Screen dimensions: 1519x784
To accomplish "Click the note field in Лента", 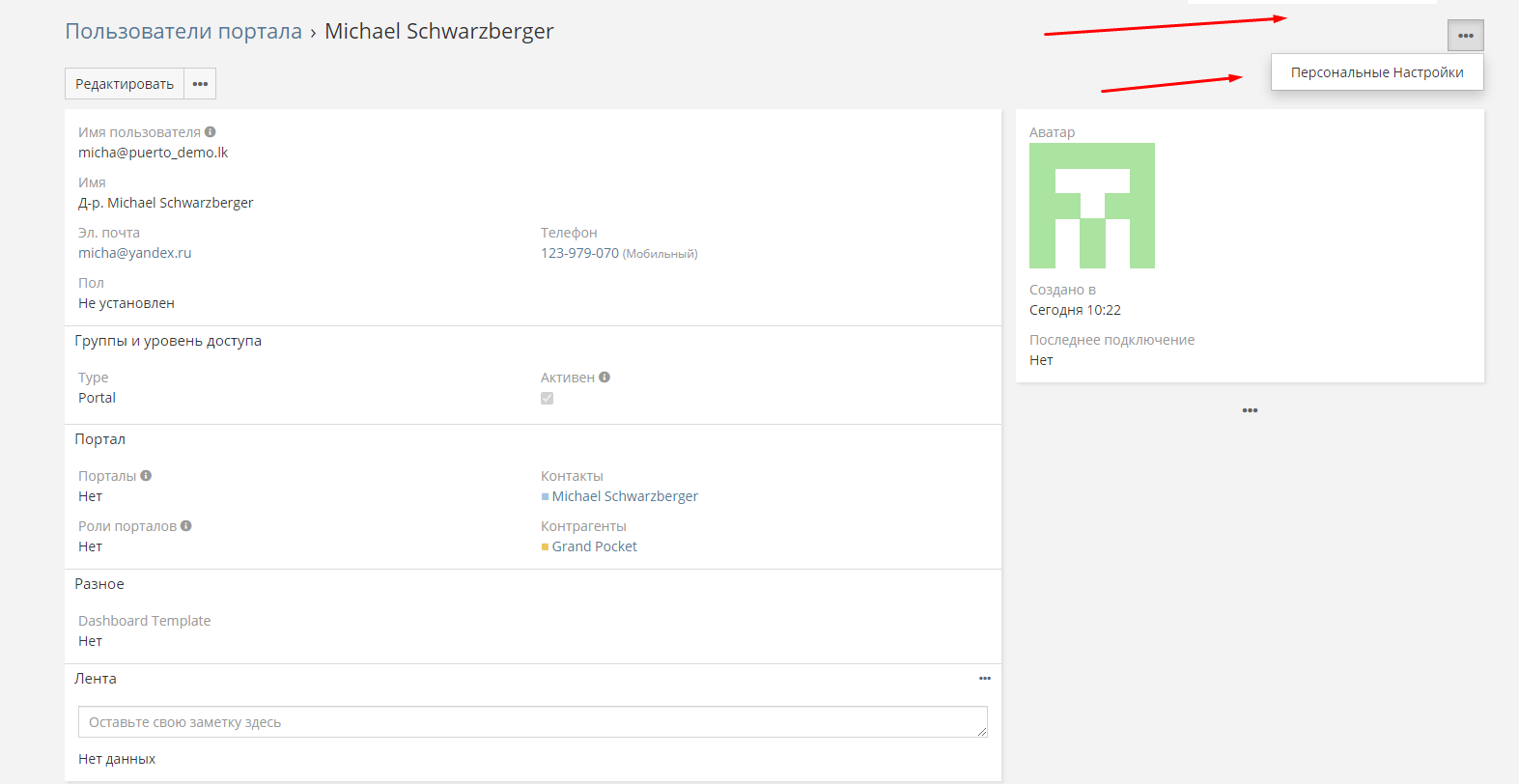I will tap(532, 722).
